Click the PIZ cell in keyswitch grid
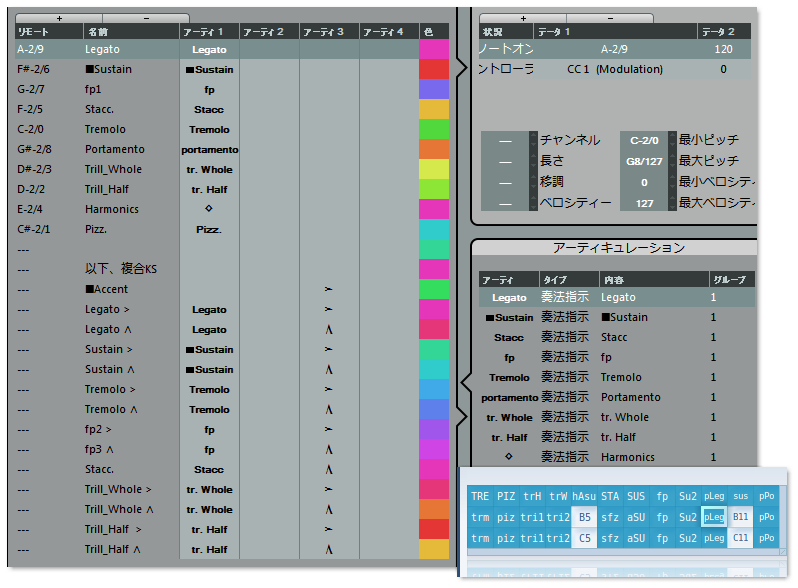 coord(506,496)
